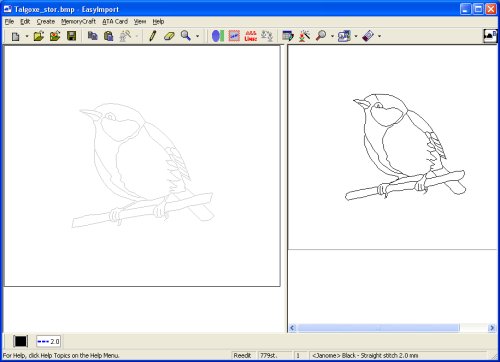Click the stitch length 2.0 button
This screenshot has width=500, height=362.
pos(48,341)
